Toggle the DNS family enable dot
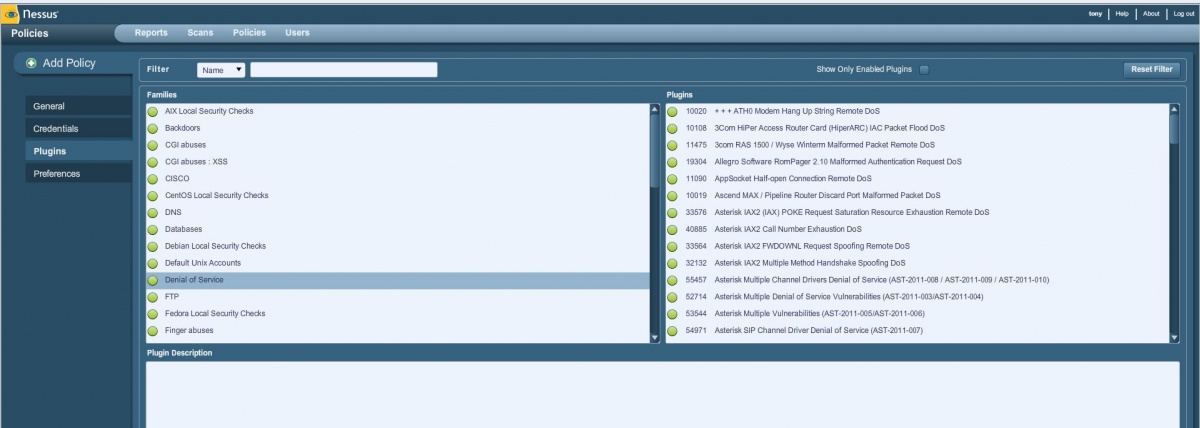 click(153, 213)
